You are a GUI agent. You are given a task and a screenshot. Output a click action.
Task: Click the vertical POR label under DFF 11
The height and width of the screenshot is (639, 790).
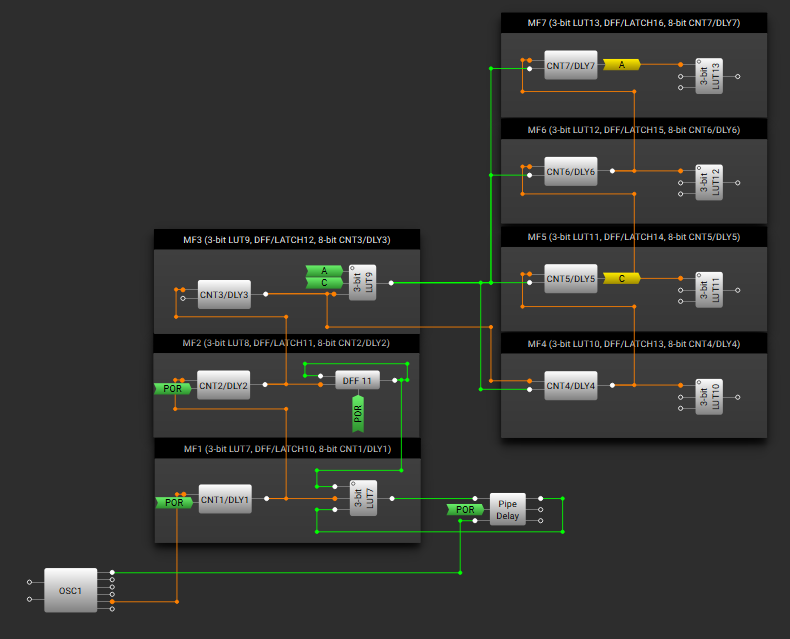coord(358,414)
